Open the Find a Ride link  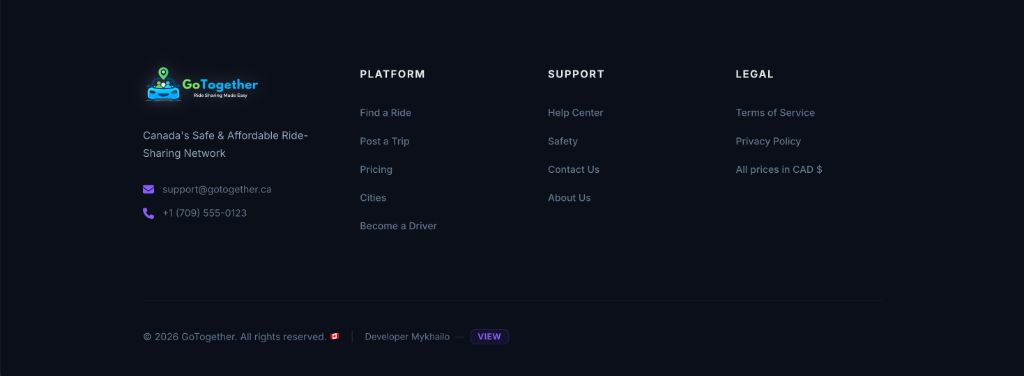[385, 113]
